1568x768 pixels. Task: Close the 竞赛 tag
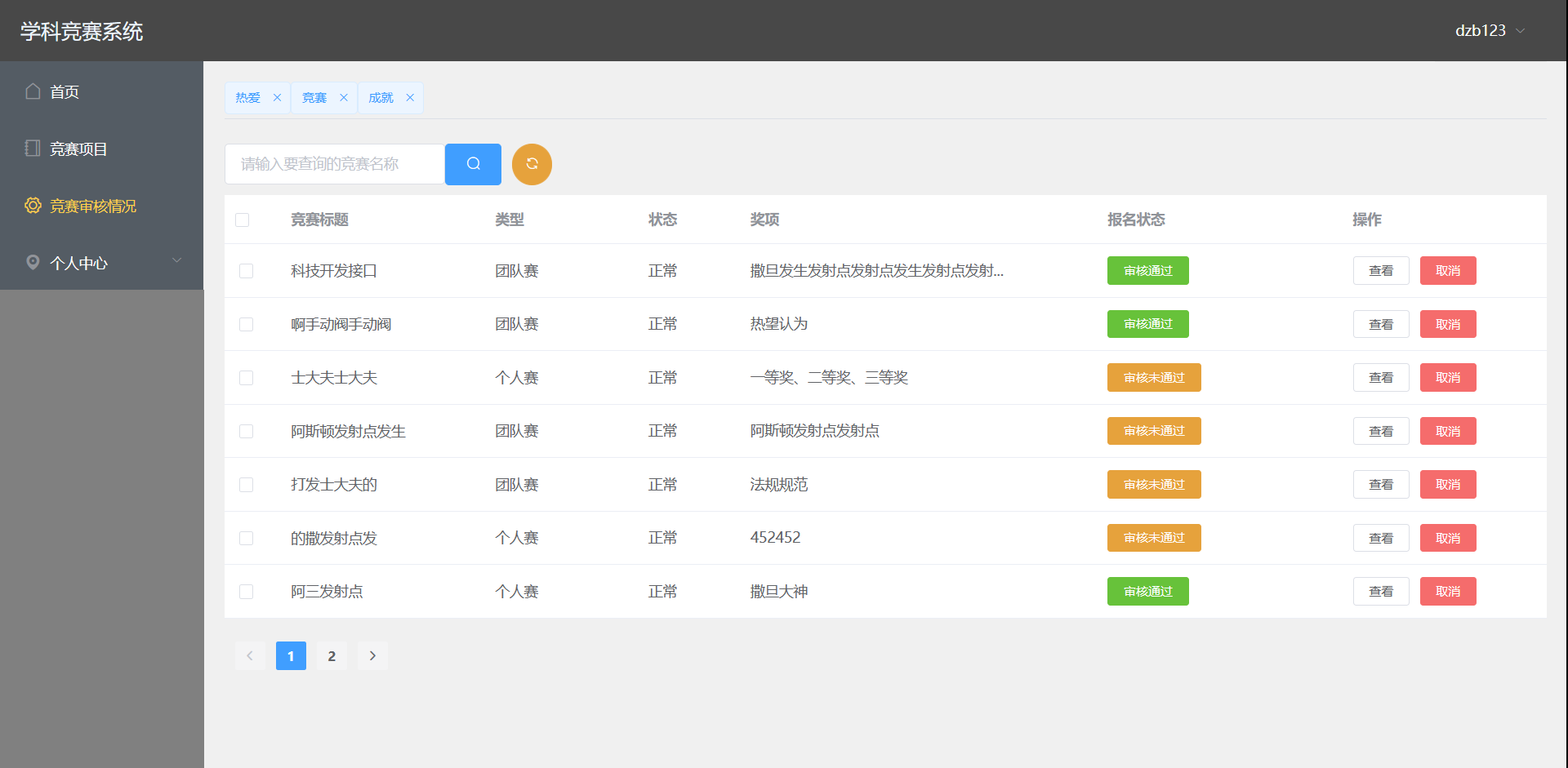click(344, 98)
